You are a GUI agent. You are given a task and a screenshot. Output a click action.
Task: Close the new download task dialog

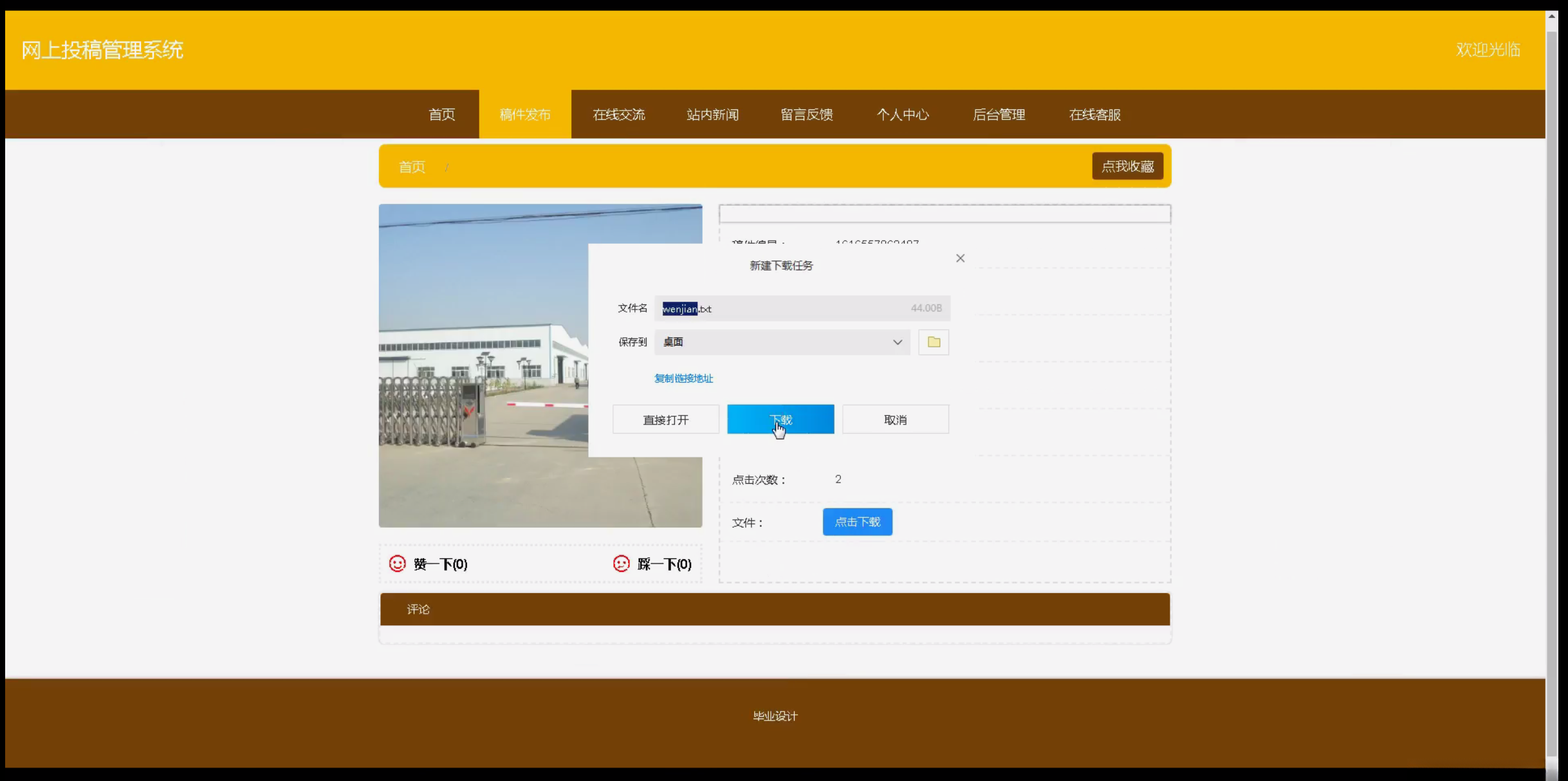click(x=960, y=258)
